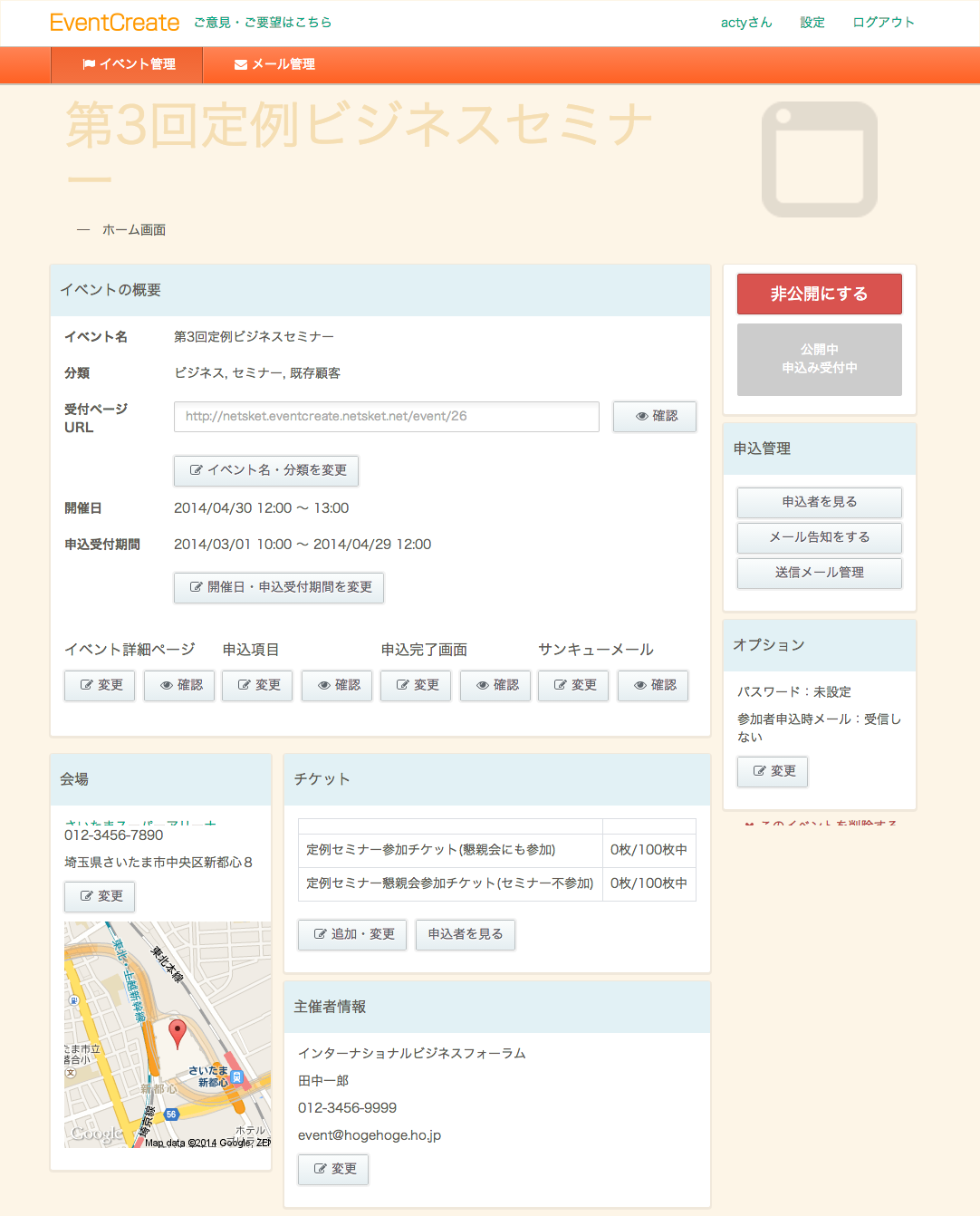Screen dimensions: 980x1216
Task: Click 申込者を見る in 申込管理 panel
Action: click(x=819, y=502)
